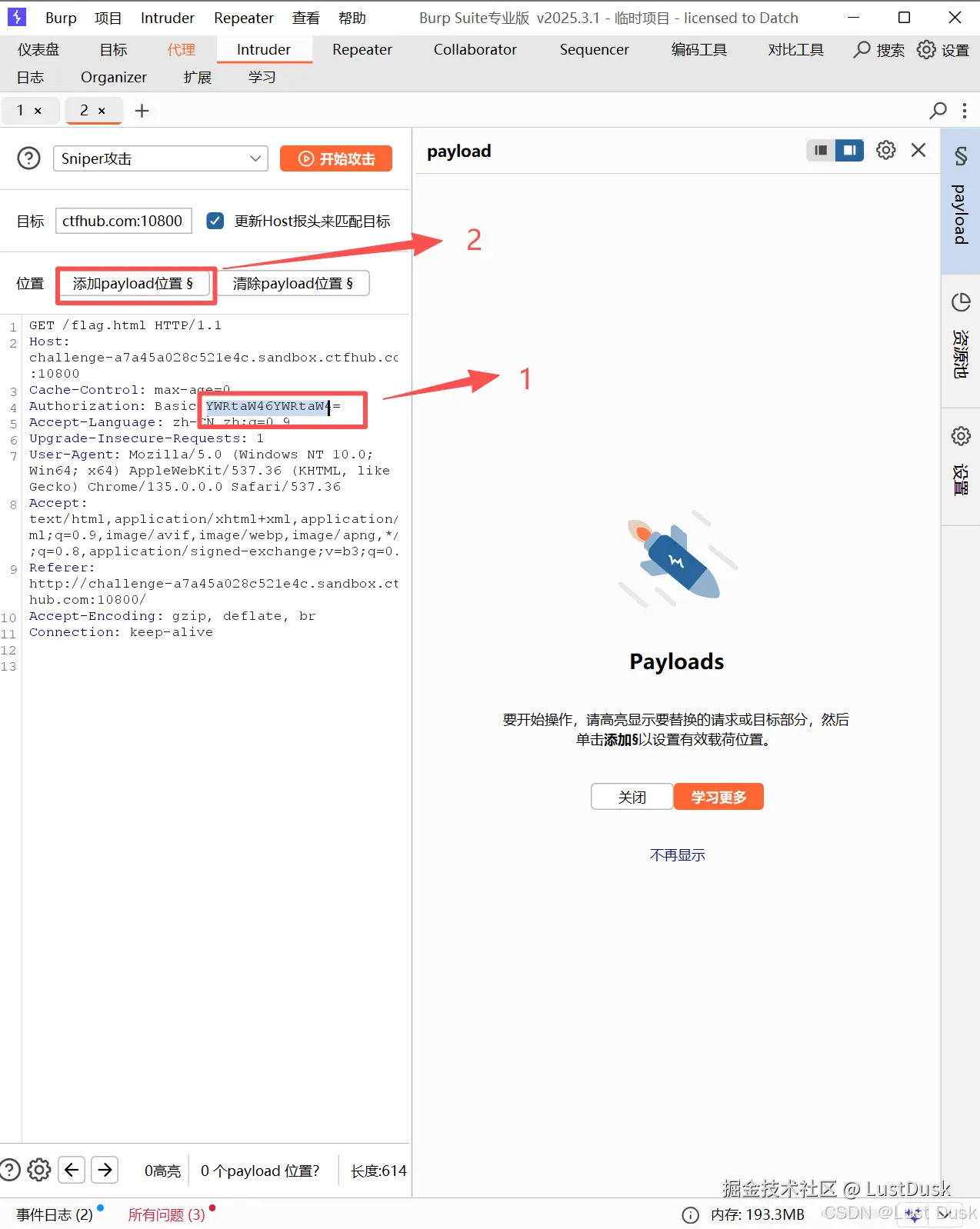Click the 0高亮 highlight count text
Image resolution: width=980 pixels, height=1229 pixels.
(x=162, y=1171)
